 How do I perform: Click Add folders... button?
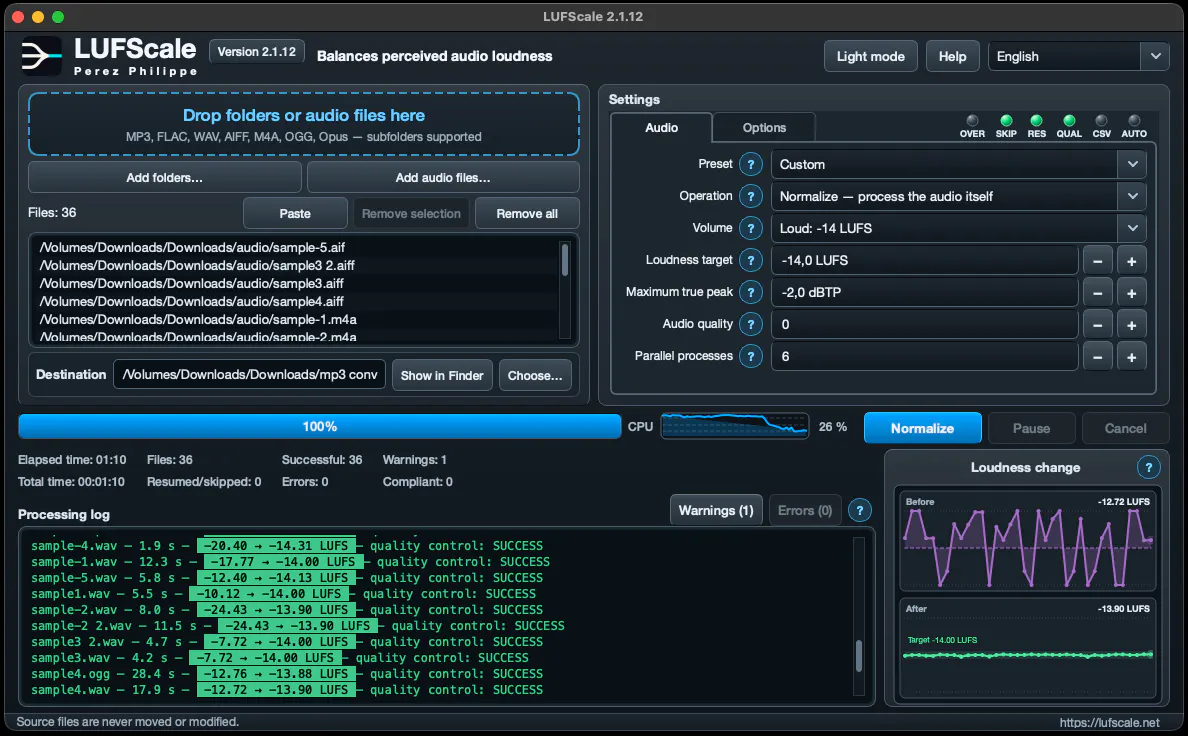(164, 177)
